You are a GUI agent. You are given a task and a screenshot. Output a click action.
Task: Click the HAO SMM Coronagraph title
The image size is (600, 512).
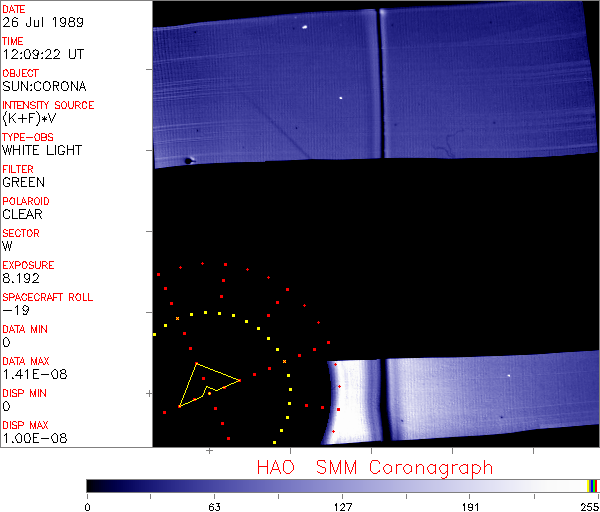(374, 467)
